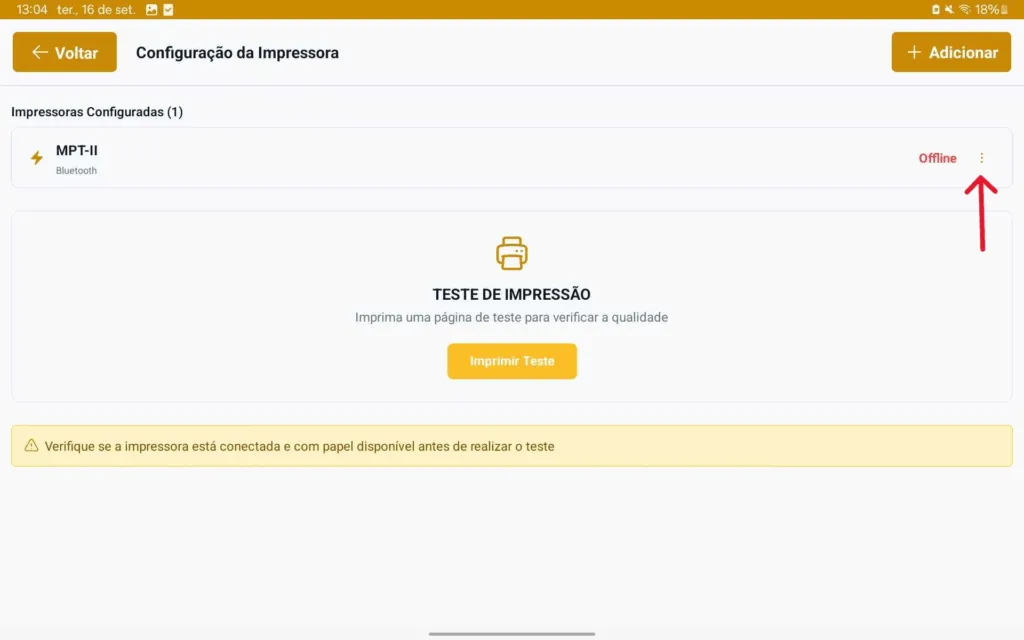
Task: Click the image notification icon in status bar
Action: 152,9
